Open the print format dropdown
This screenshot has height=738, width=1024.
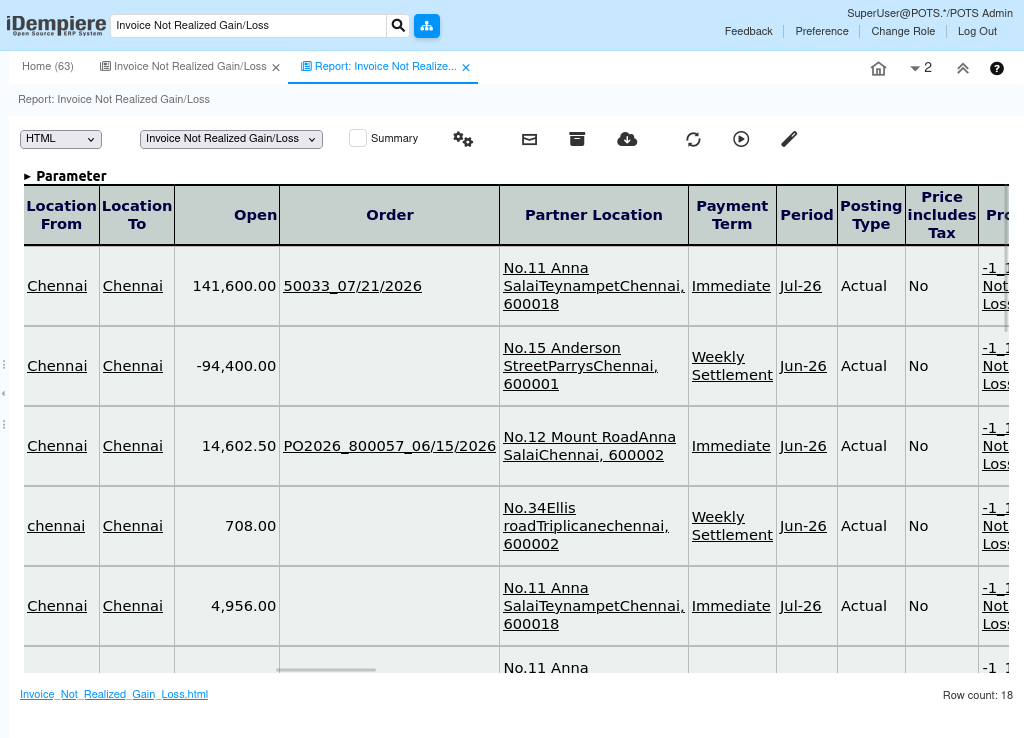coord(231,139)
